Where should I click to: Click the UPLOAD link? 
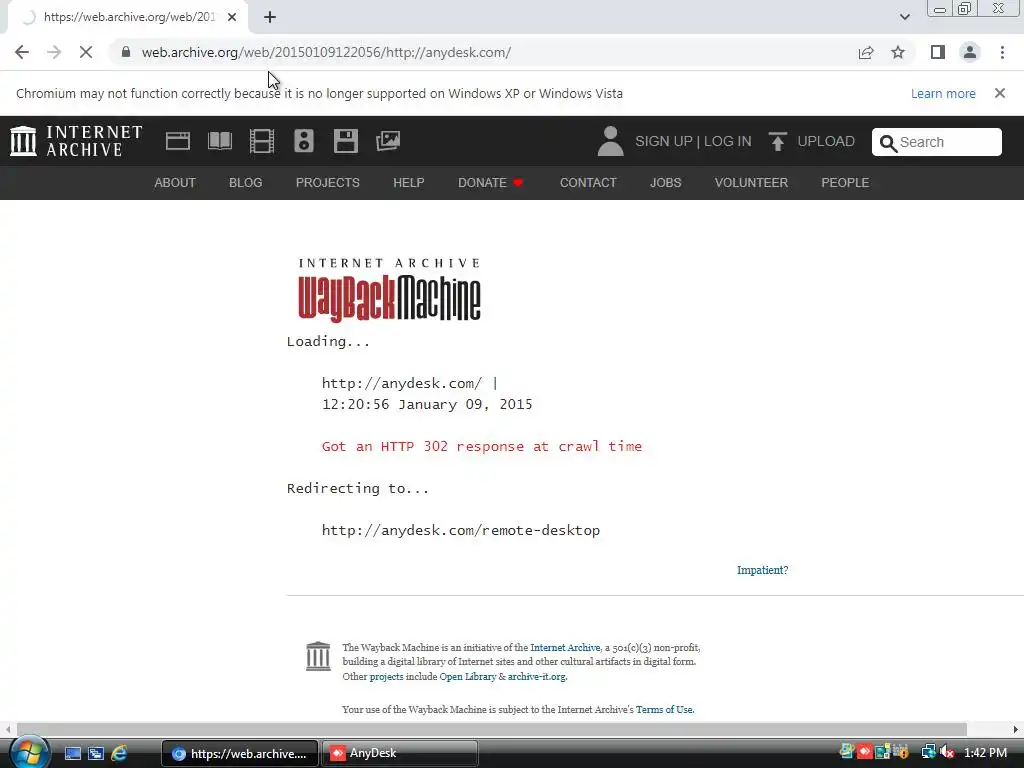click(826, 142)
